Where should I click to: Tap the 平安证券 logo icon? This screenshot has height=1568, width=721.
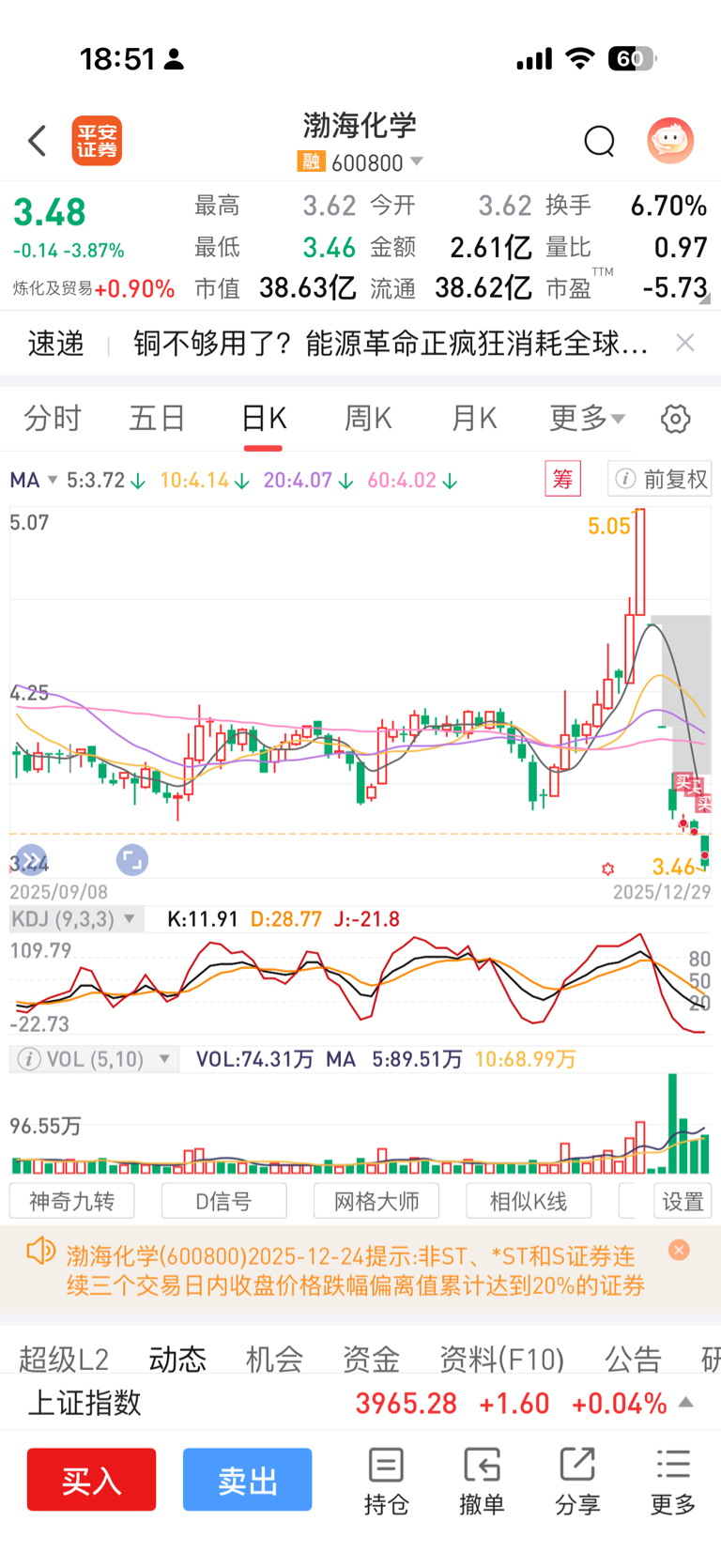tap(97, 142)
